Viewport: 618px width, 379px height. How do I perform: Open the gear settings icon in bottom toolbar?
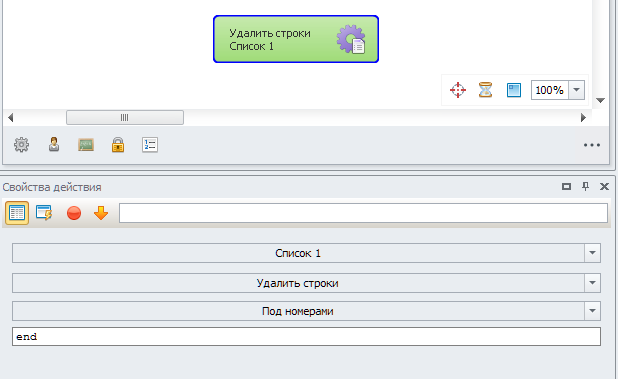[21, 145]
